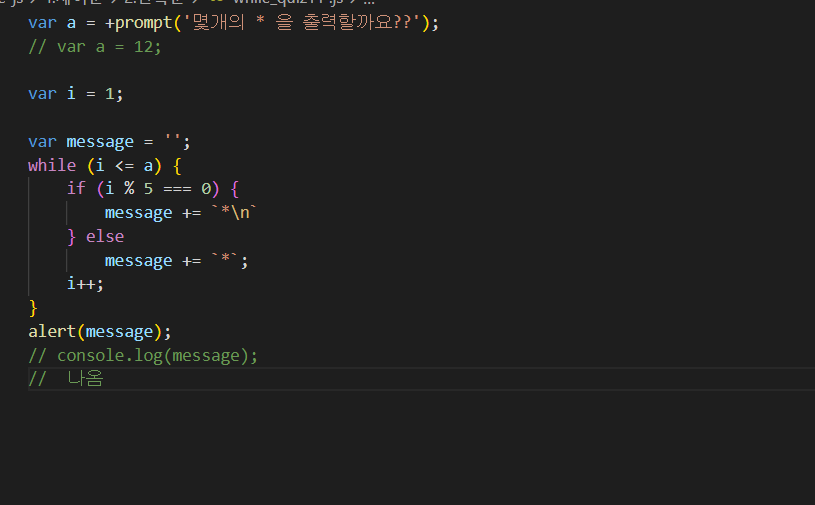This screenshot has width=815, height=505.
Task: Place cursor on commented line '// var a = 12;'
Action: pos(95,47)
